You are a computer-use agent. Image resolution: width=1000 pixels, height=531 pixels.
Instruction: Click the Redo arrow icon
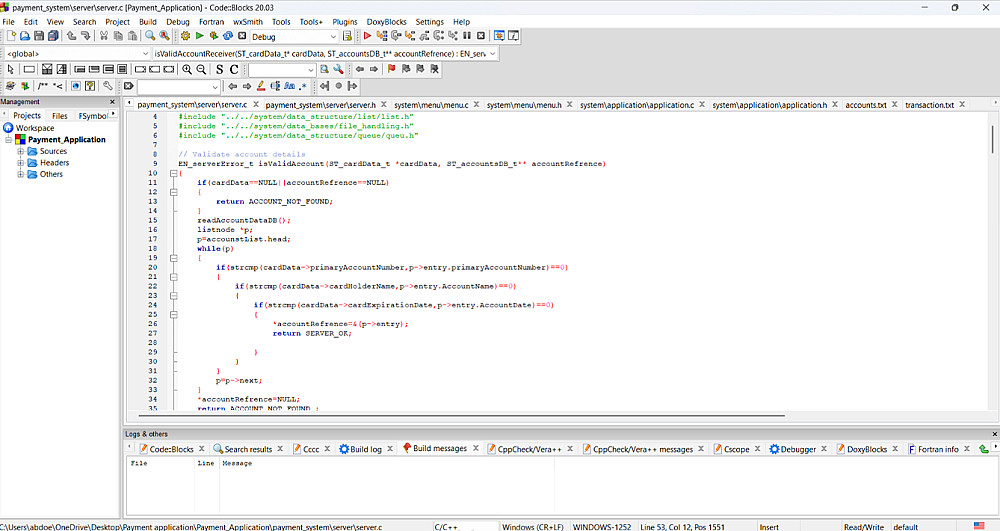coord(85,36)
